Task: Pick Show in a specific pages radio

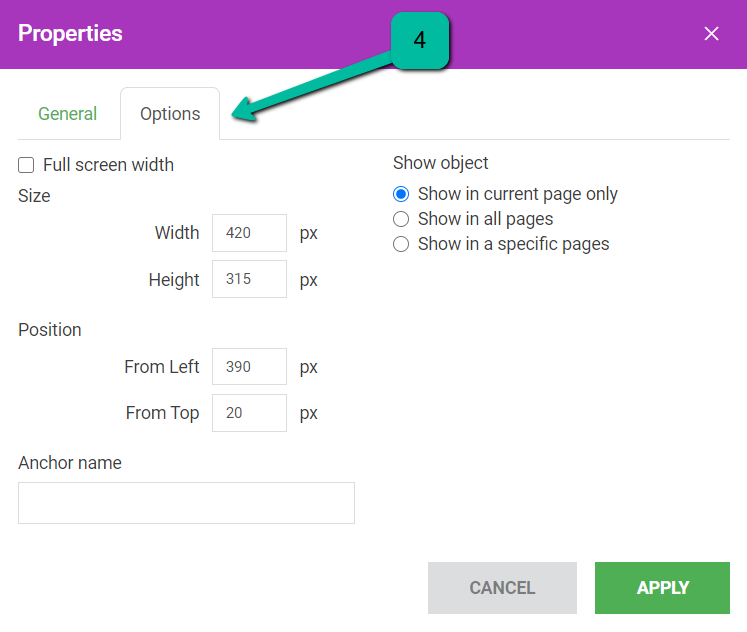Action: click(x=401, y=244)
